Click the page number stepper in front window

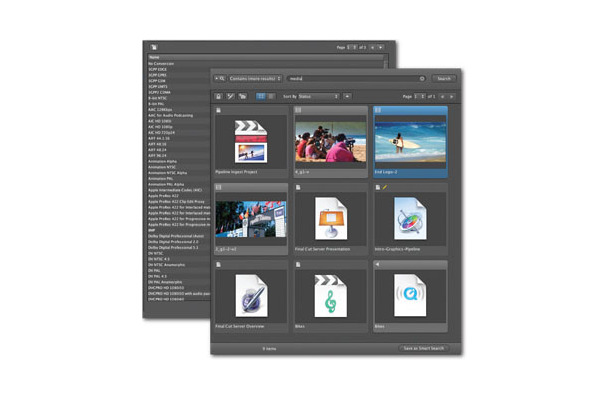tap(422, 96)
